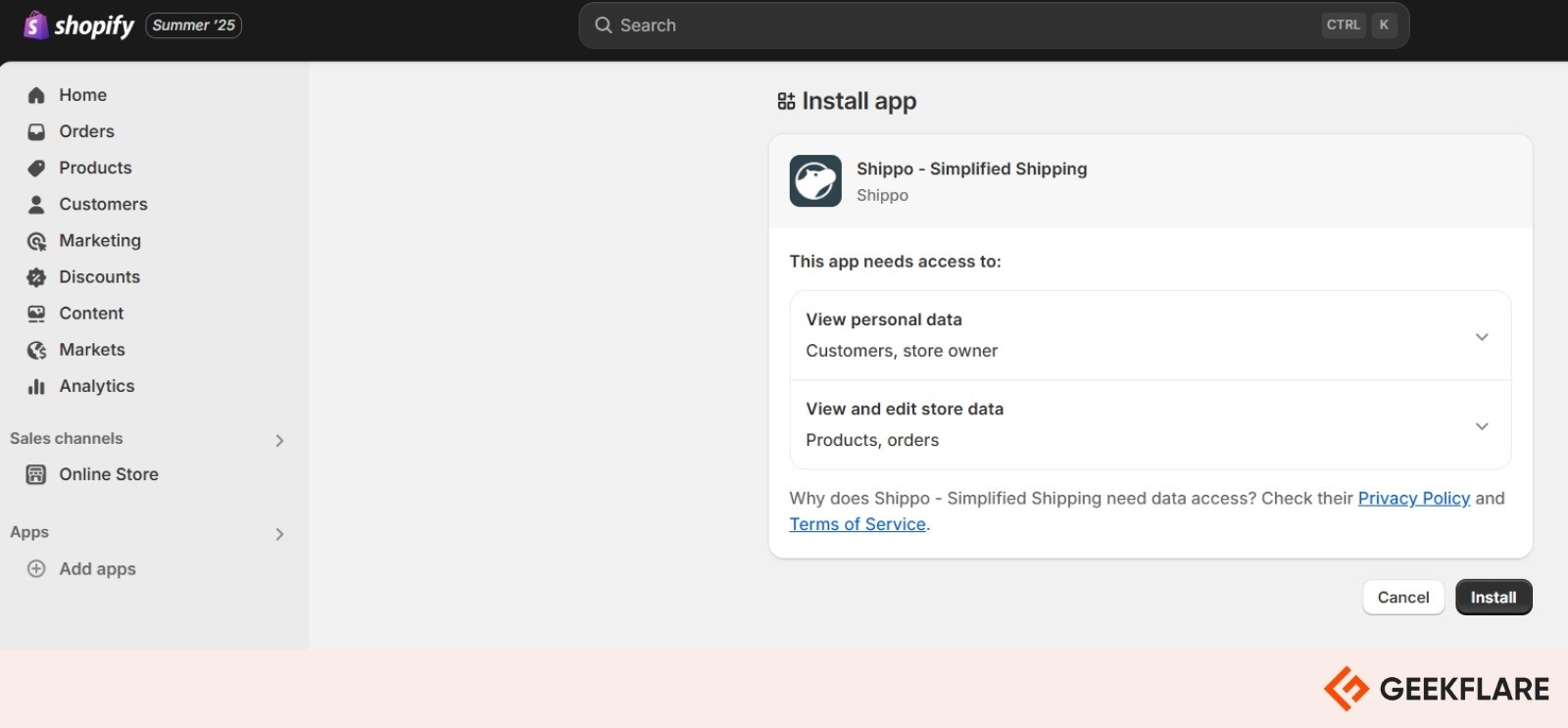Click 'Products, orders' text
The height and width of the screenshot is (728, 1568).
point(872,440)
